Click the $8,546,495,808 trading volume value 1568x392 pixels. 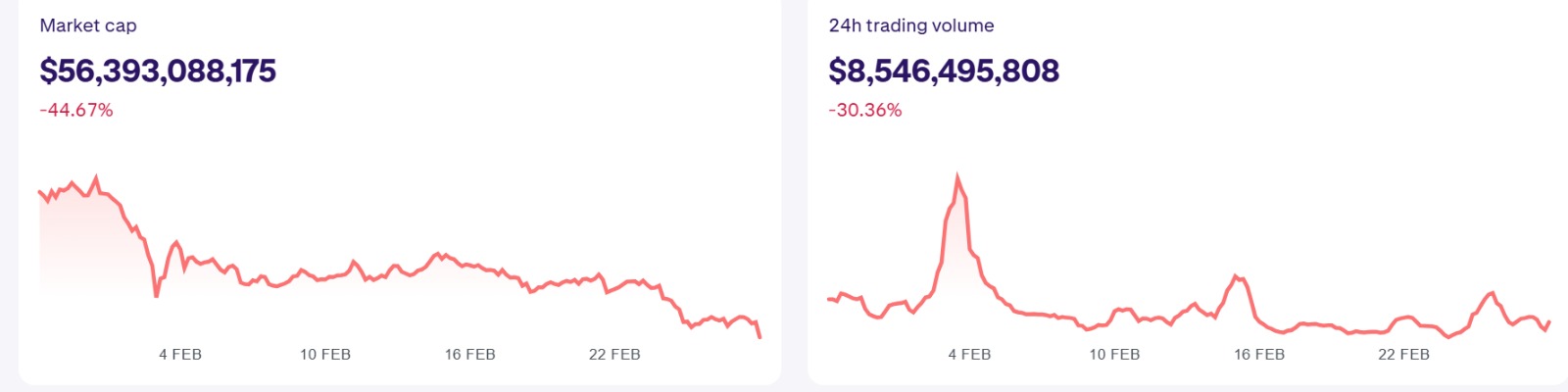coord(944,71)
